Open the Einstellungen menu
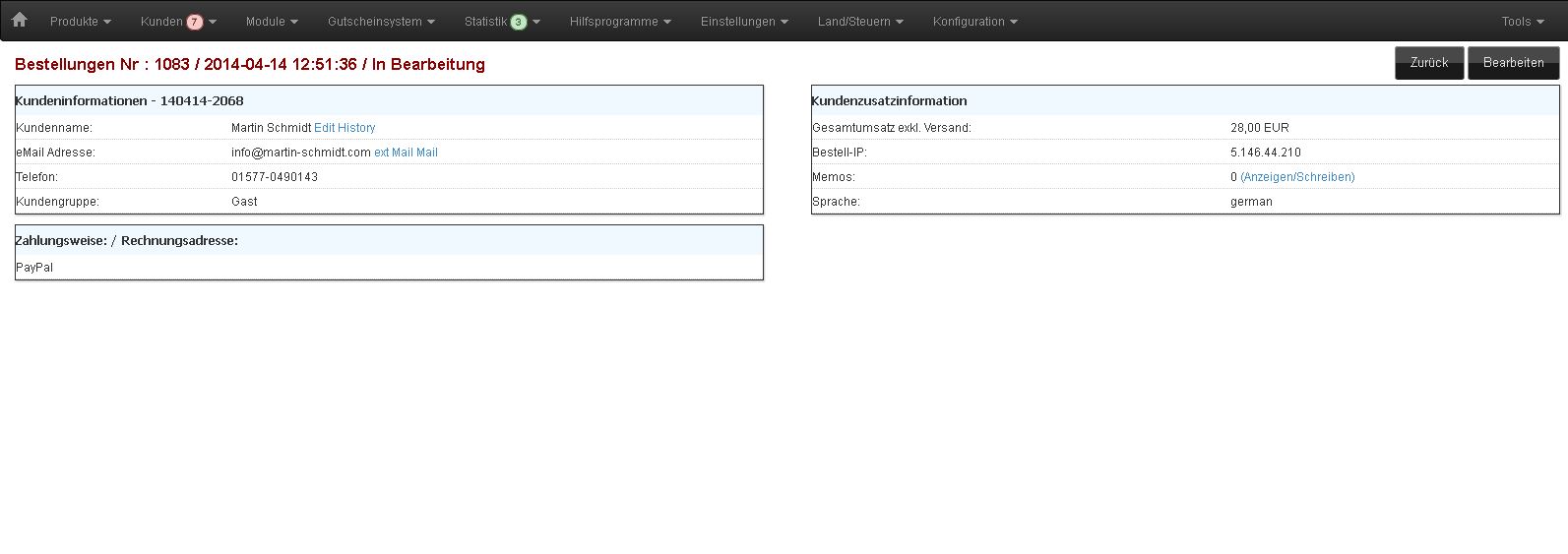 point(744,22)
